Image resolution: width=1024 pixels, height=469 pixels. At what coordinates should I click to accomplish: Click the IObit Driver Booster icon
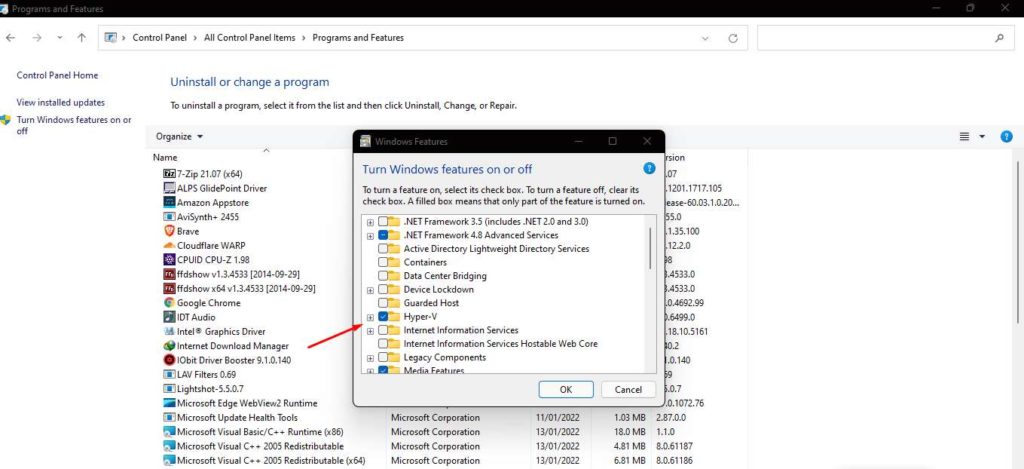(x=169, y=360)
